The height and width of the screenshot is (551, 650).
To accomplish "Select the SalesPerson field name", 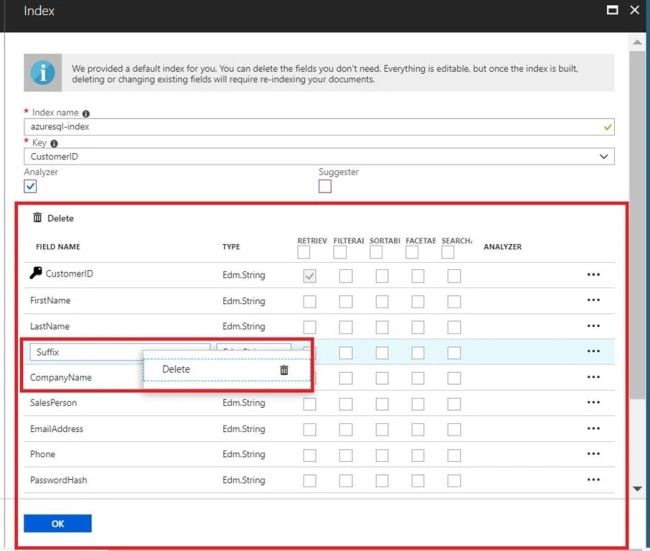I will [53, 403].
